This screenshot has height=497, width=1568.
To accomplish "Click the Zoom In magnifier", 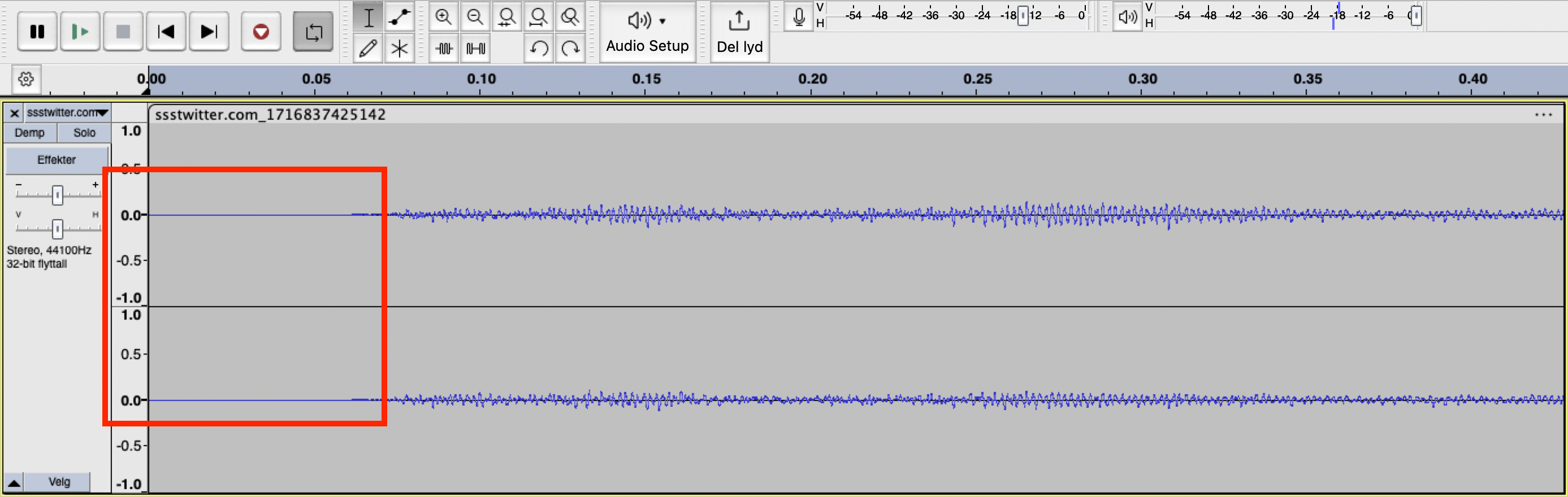I will [444, 16].
